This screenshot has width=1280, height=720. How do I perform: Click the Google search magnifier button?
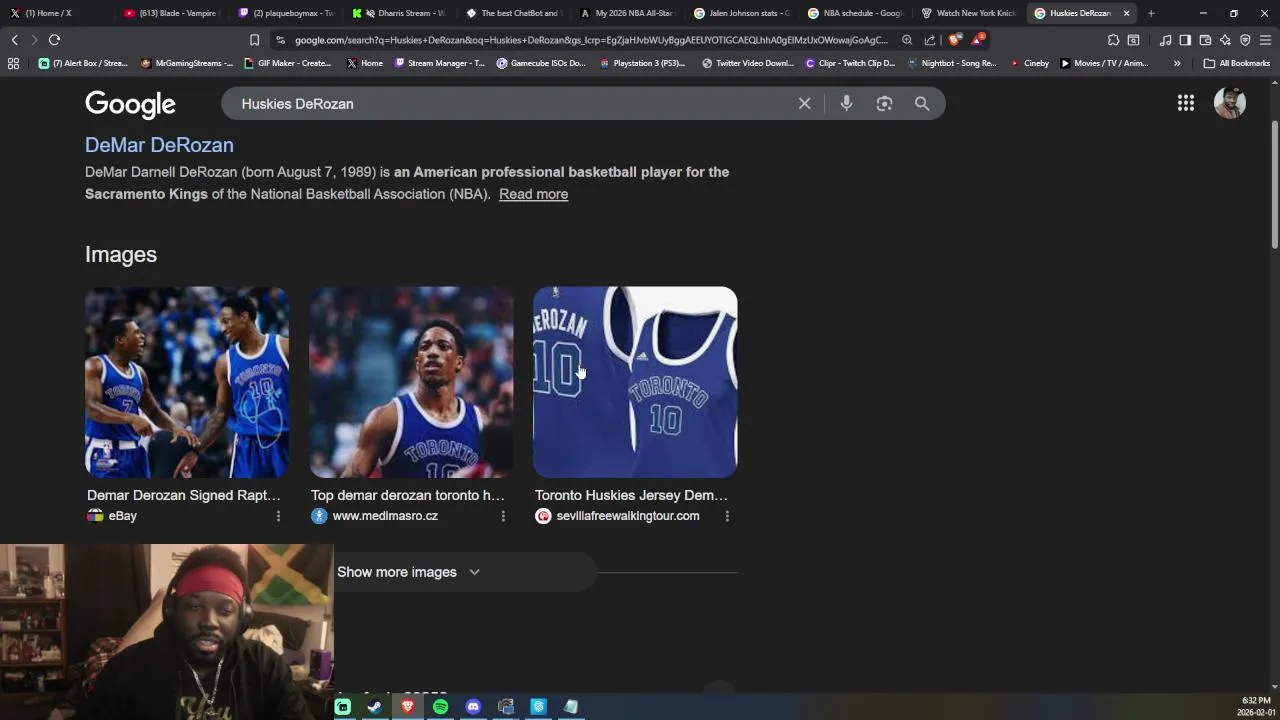click(x=922, y=103)
